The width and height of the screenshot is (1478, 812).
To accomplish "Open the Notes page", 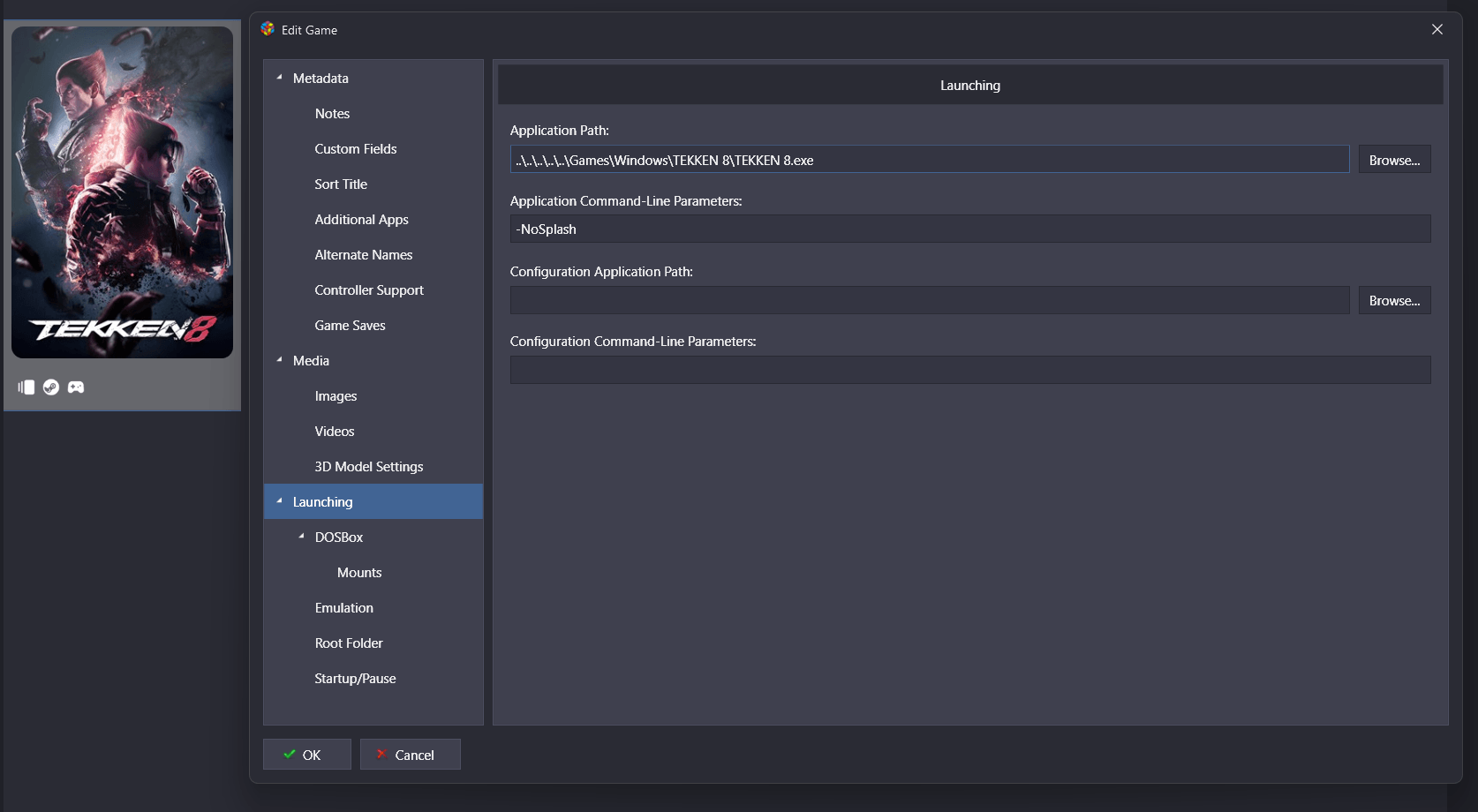I will (332, 114).
